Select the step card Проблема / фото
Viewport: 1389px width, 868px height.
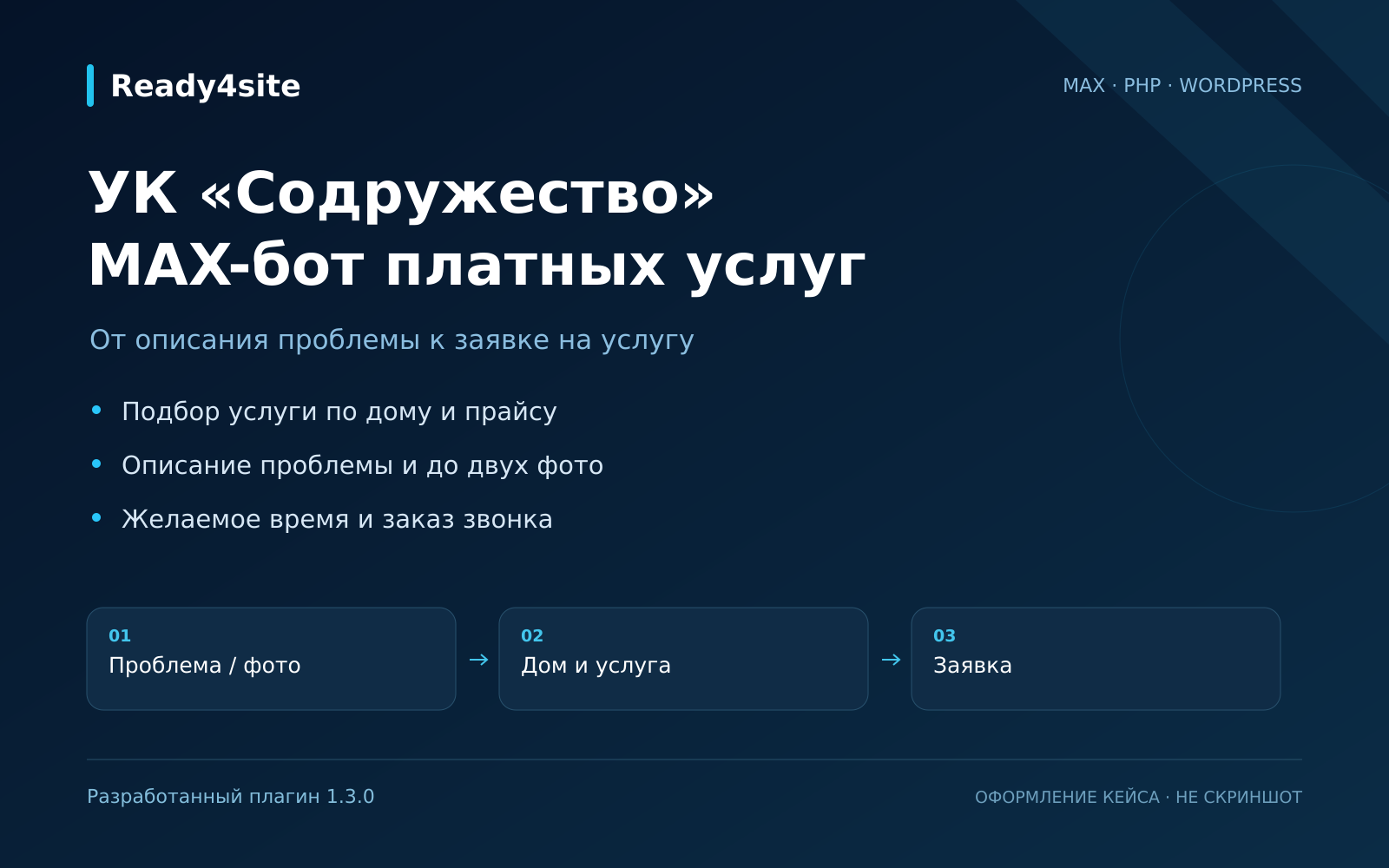click(271, 659)
